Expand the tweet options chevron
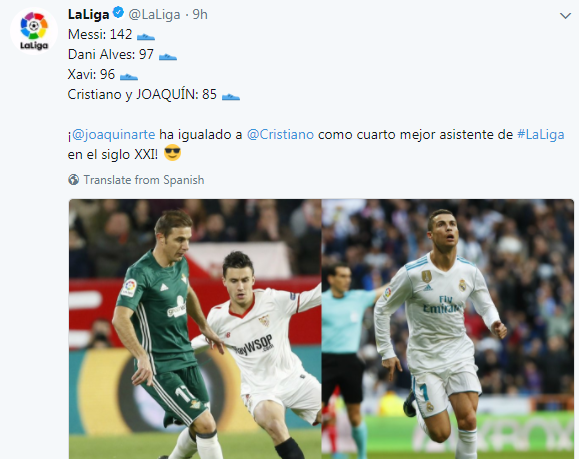Viewport: 579px width, 459px height. (565, 16)
